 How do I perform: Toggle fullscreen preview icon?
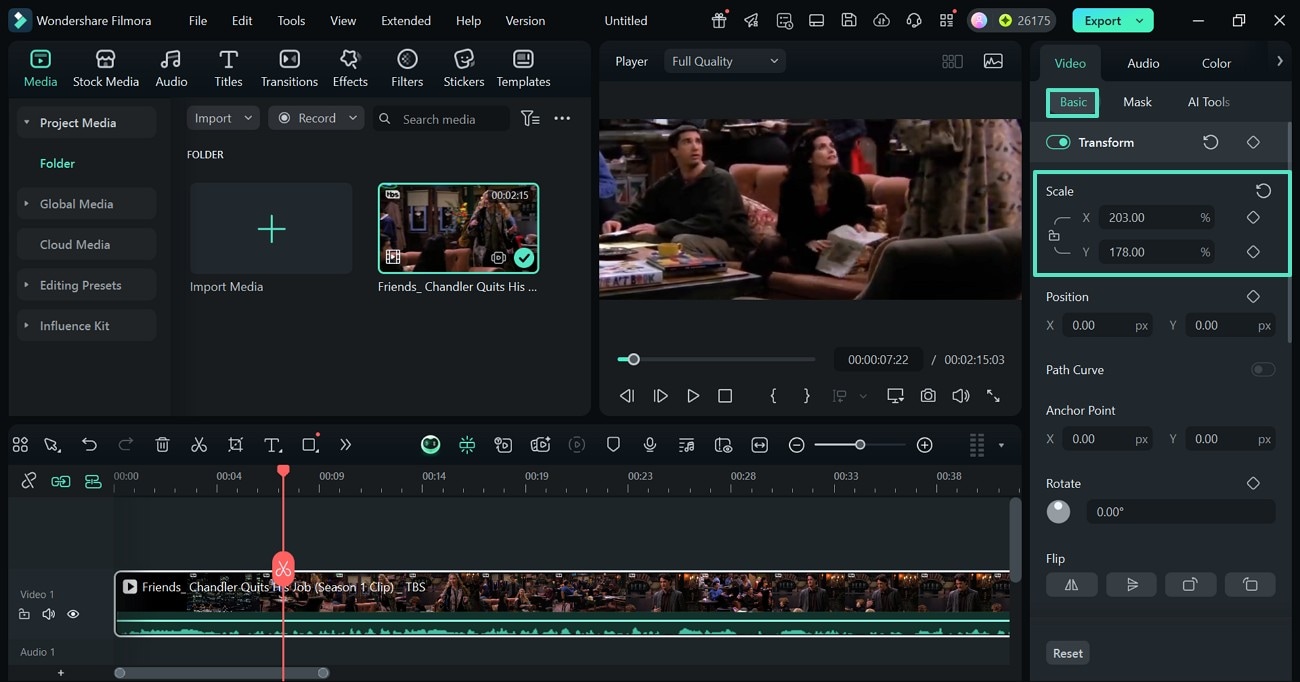click(x=993, y=396)
